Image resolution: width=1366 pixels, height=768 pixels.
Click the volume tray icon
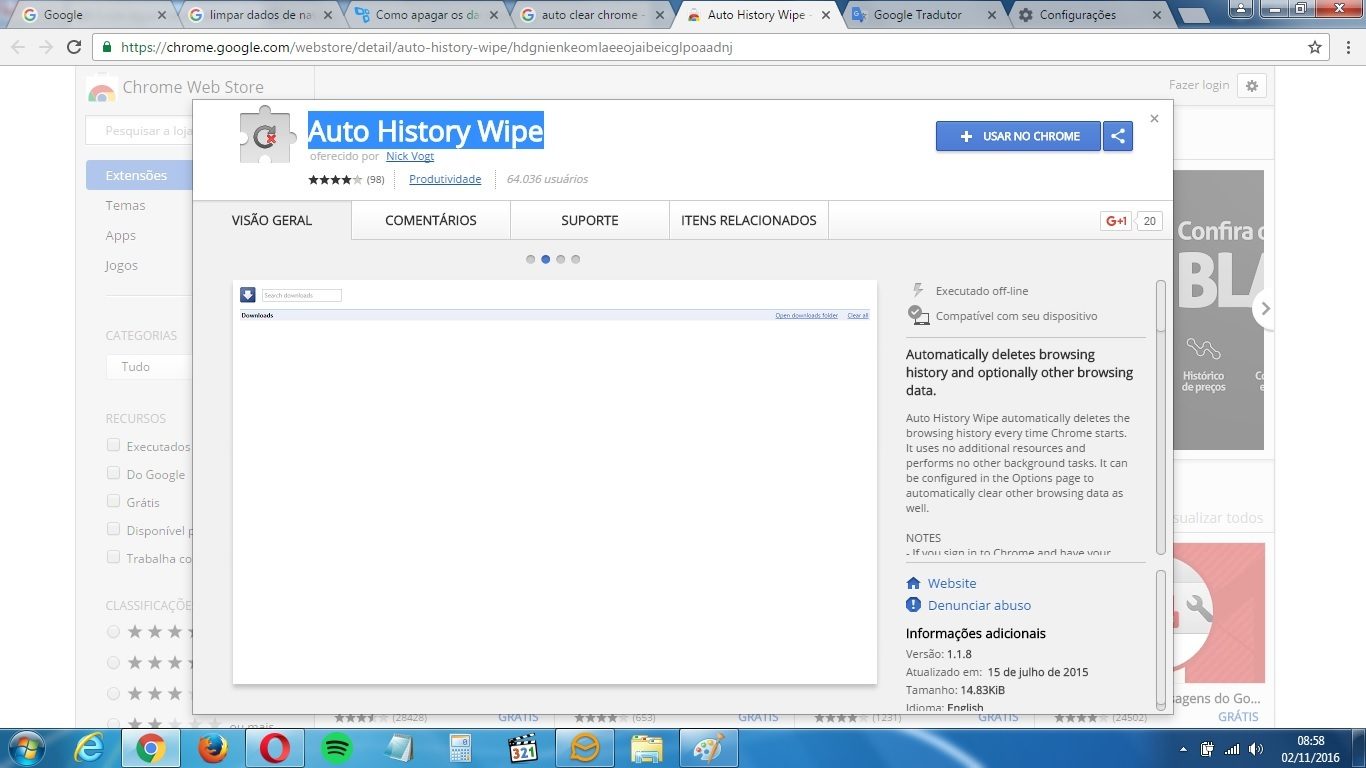coord(1255,749)
